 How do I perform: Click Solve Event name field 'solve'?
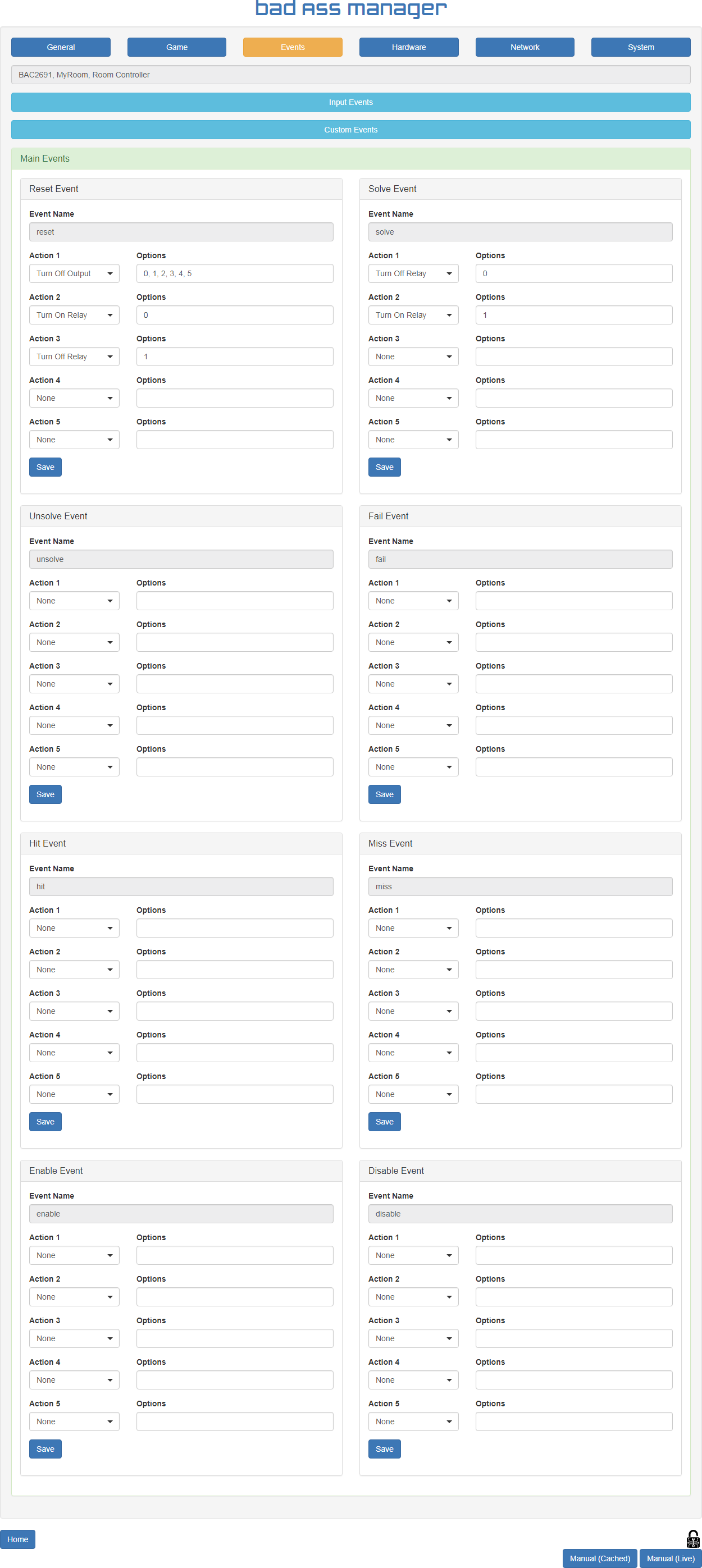coord(521,232)
